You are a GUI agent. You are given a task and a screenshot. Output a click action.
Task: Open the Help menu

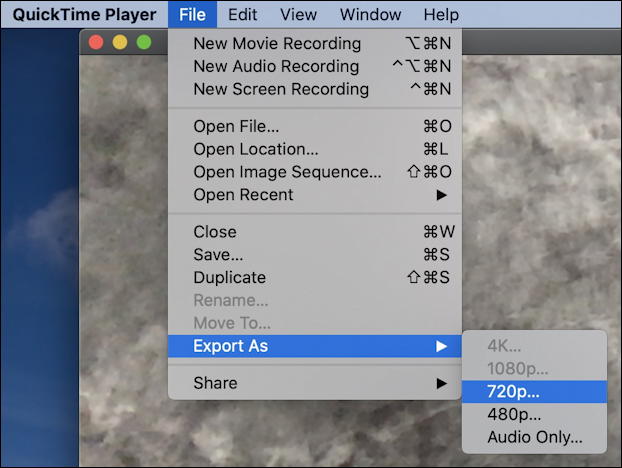(x=441, y=15)
